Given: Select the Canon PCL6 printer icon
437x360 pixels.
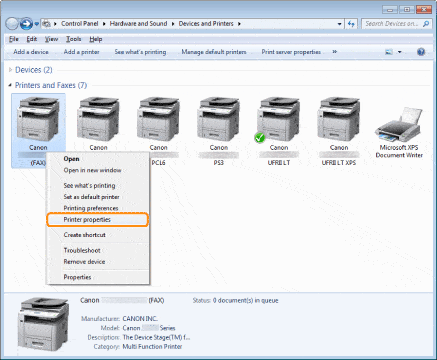Looking at the screenshot, I should [x=158, y=119].
